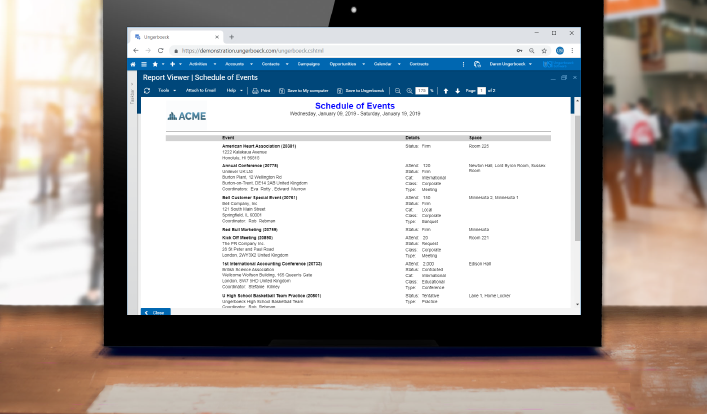Open the Help dropdown

click(234, 91)
